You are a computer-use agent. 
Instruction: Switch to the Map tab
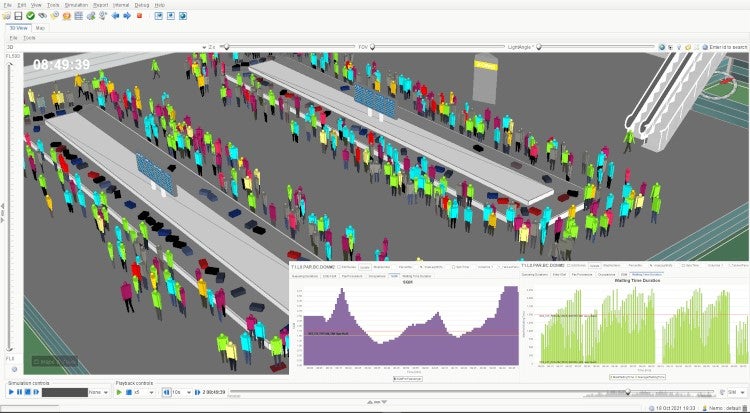(40, 28)
